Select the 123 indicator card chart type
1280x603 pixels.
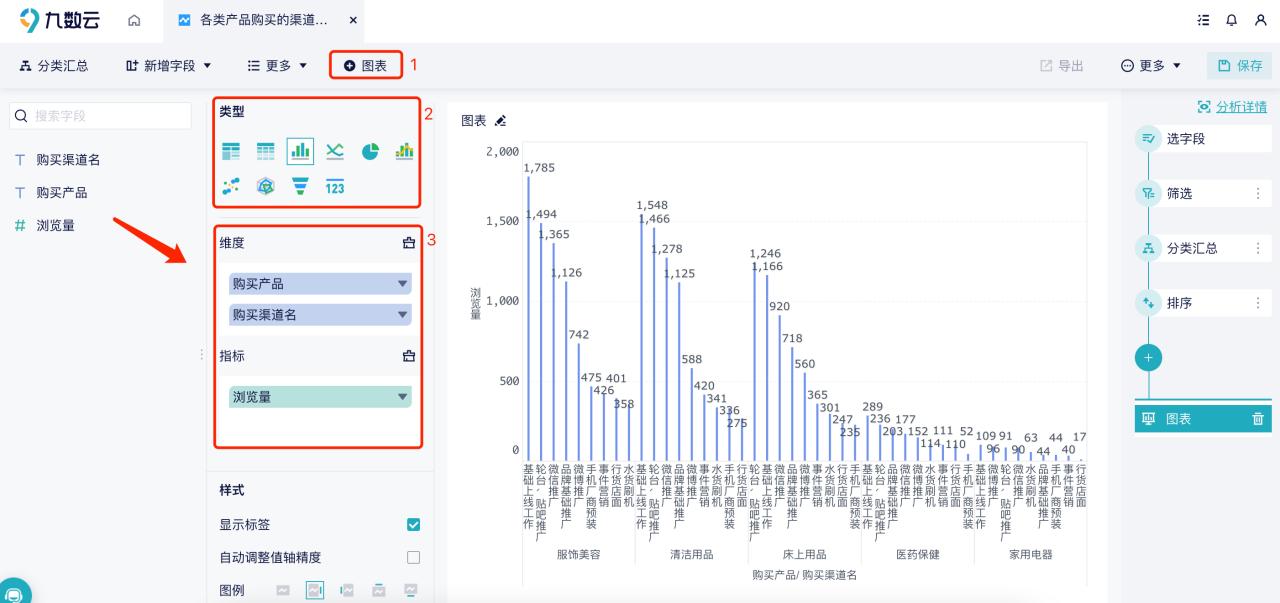pos(335,185)
